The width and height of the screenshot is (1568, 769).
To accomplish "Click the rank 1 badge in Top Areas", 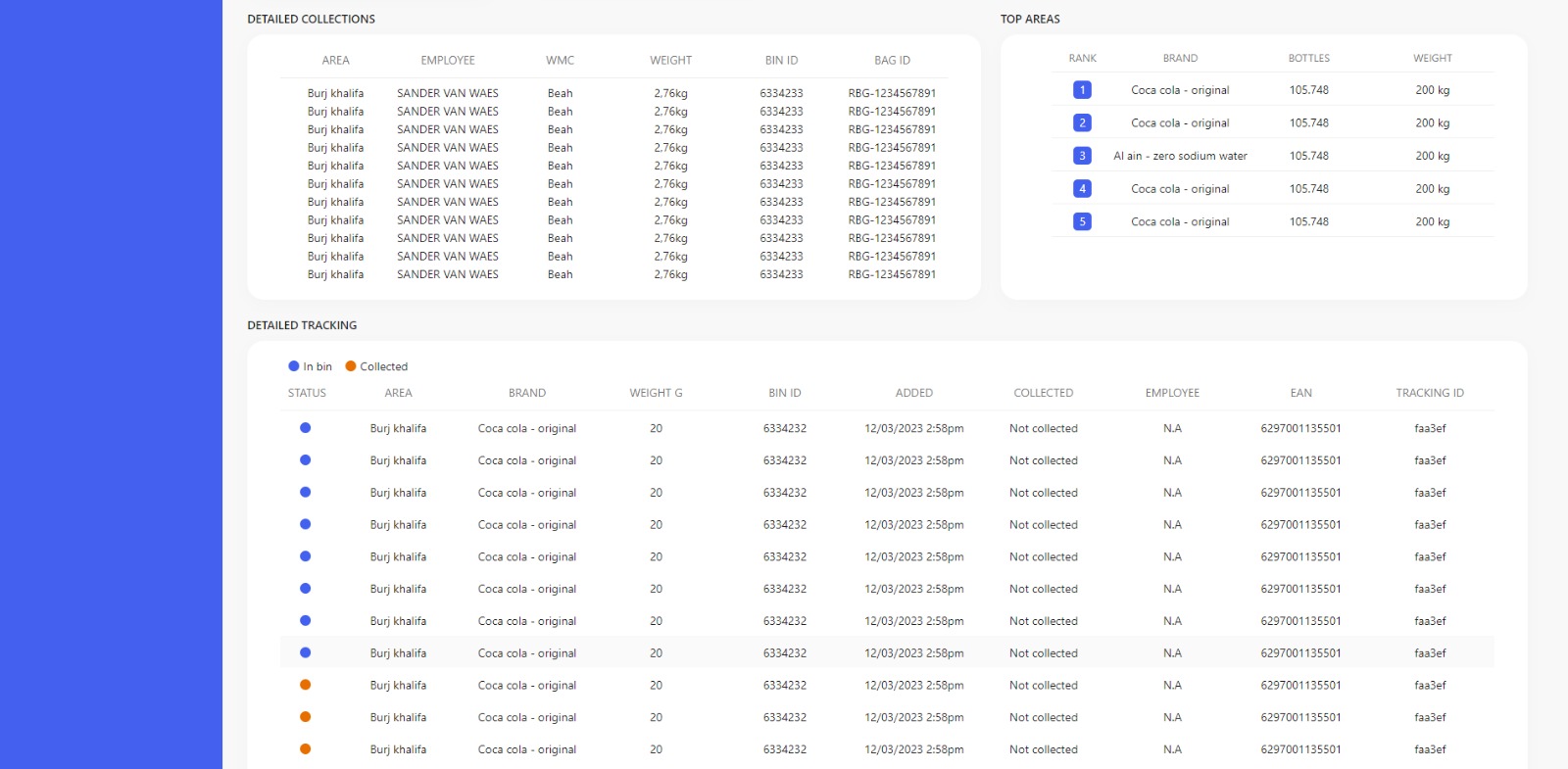I will 1082,90.
